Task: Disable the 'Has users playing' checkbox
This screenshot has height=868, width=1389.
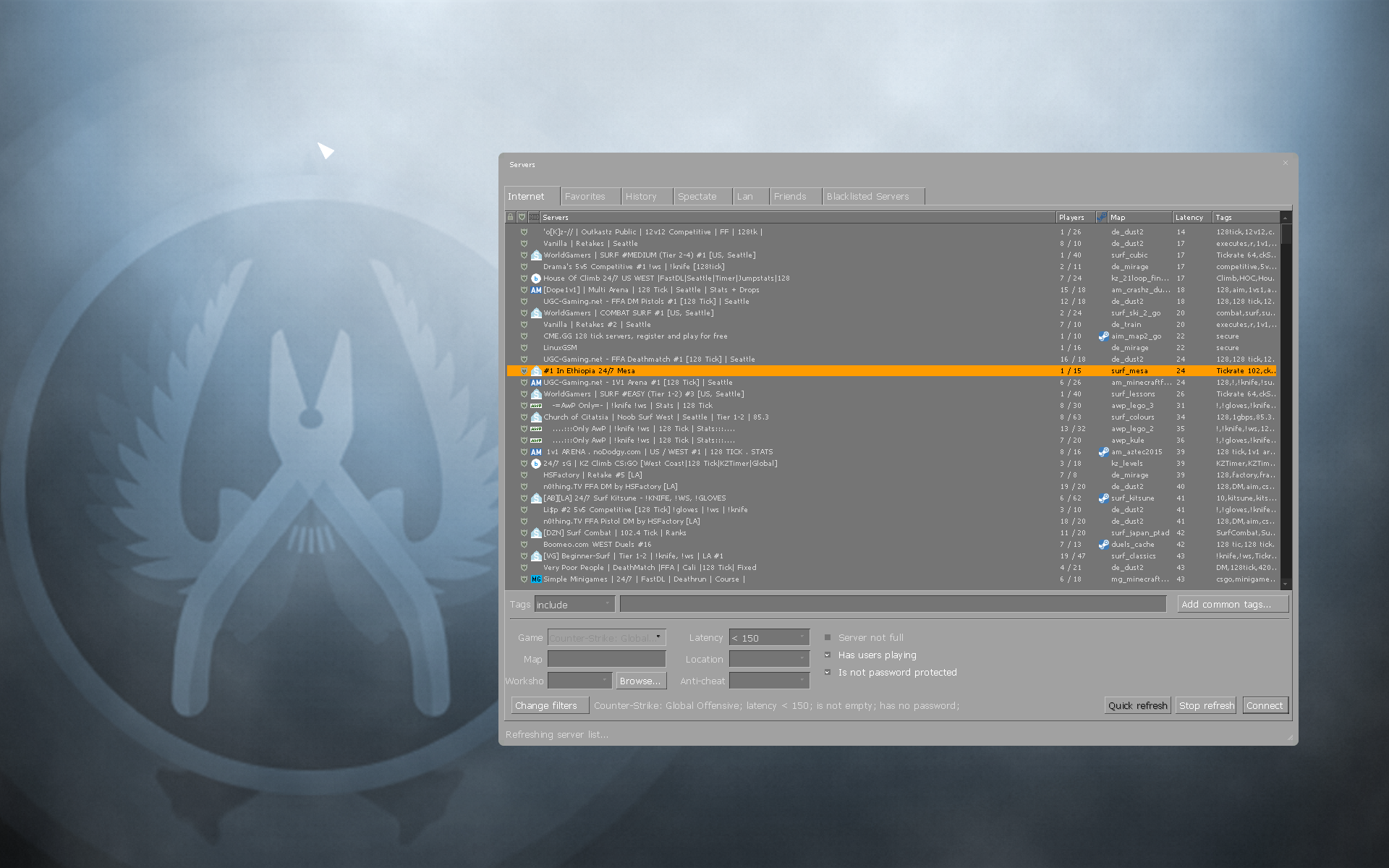Action: point(828,655)
